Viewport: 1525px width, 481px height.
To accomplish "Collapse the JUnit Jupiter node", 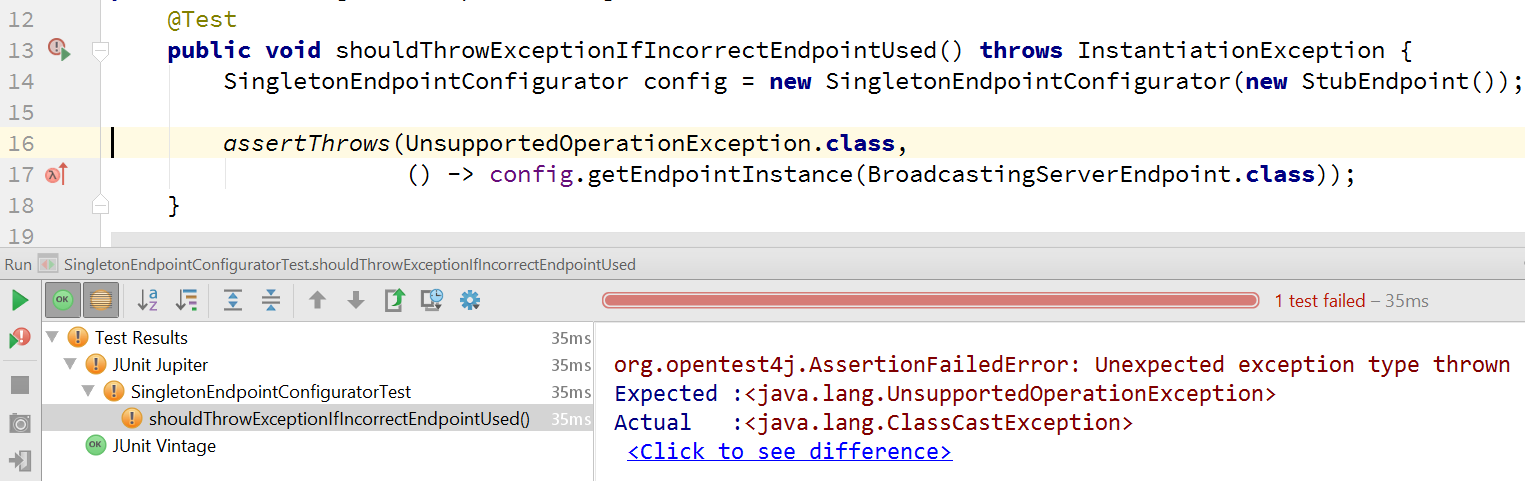I will click(70, 365).
